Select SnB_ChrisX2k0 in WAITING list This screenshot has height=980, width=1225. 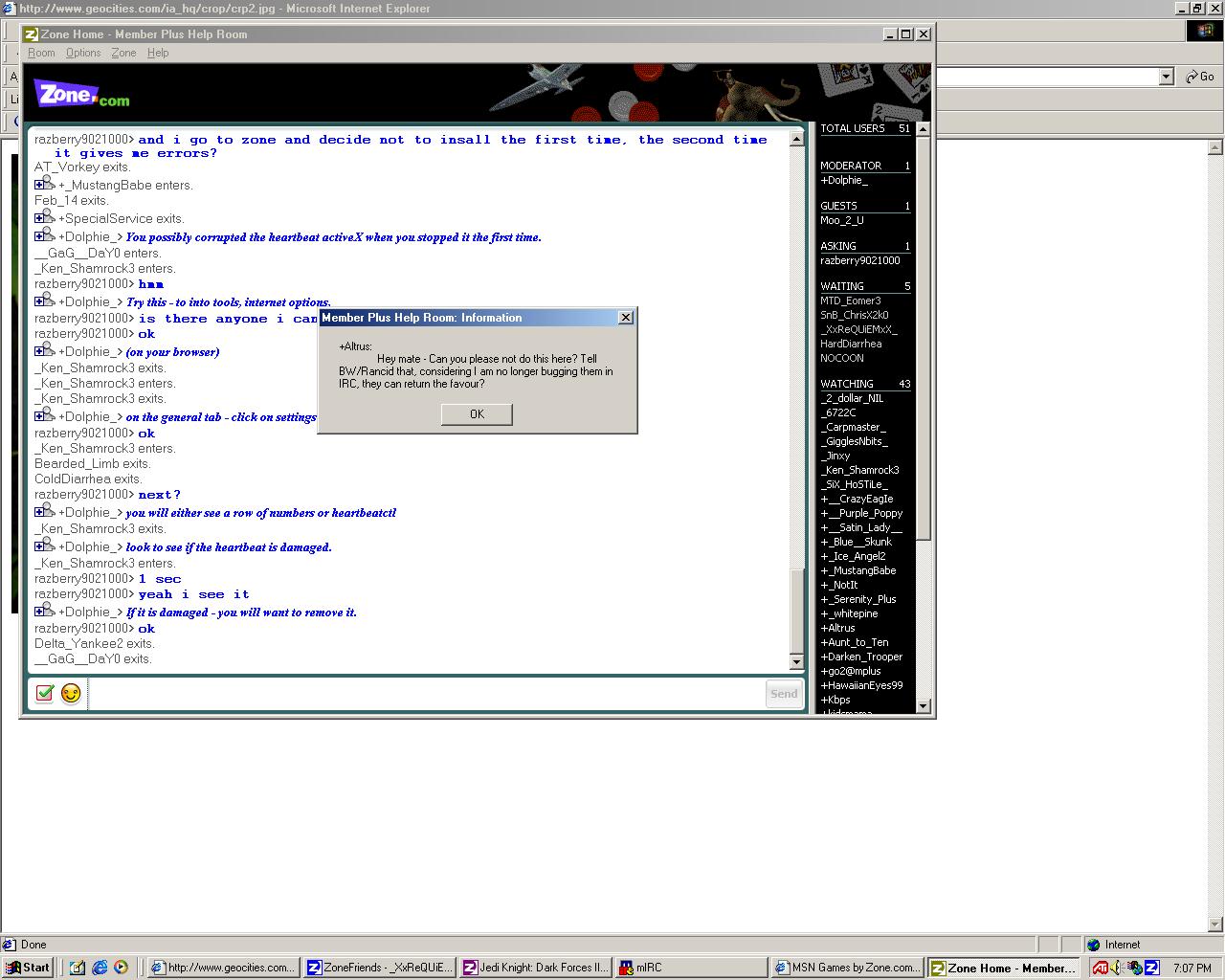tap(855, 315)
